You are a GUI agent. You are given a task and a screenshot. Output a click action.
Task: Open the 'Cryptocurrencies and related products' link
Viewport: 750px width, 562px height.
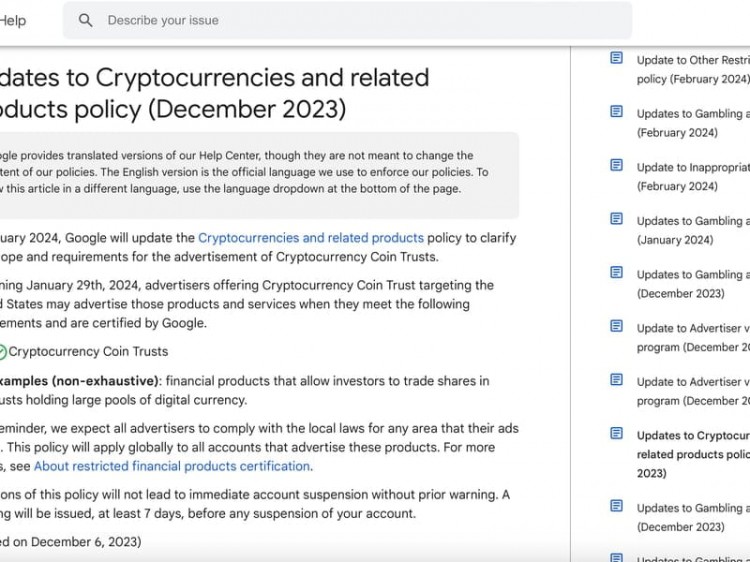click(x=311, y=238)
